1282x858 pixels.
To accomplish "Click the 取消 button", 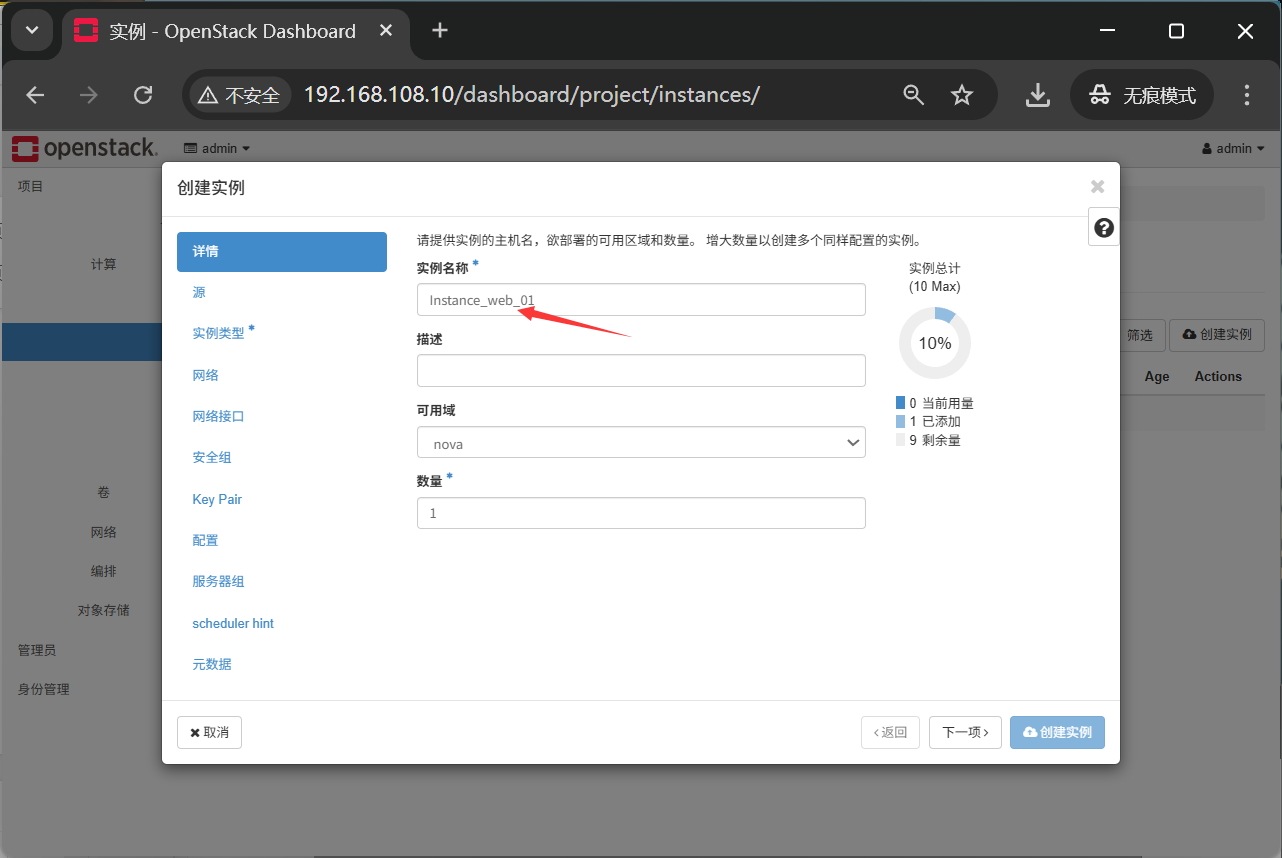I will point(209,732).
